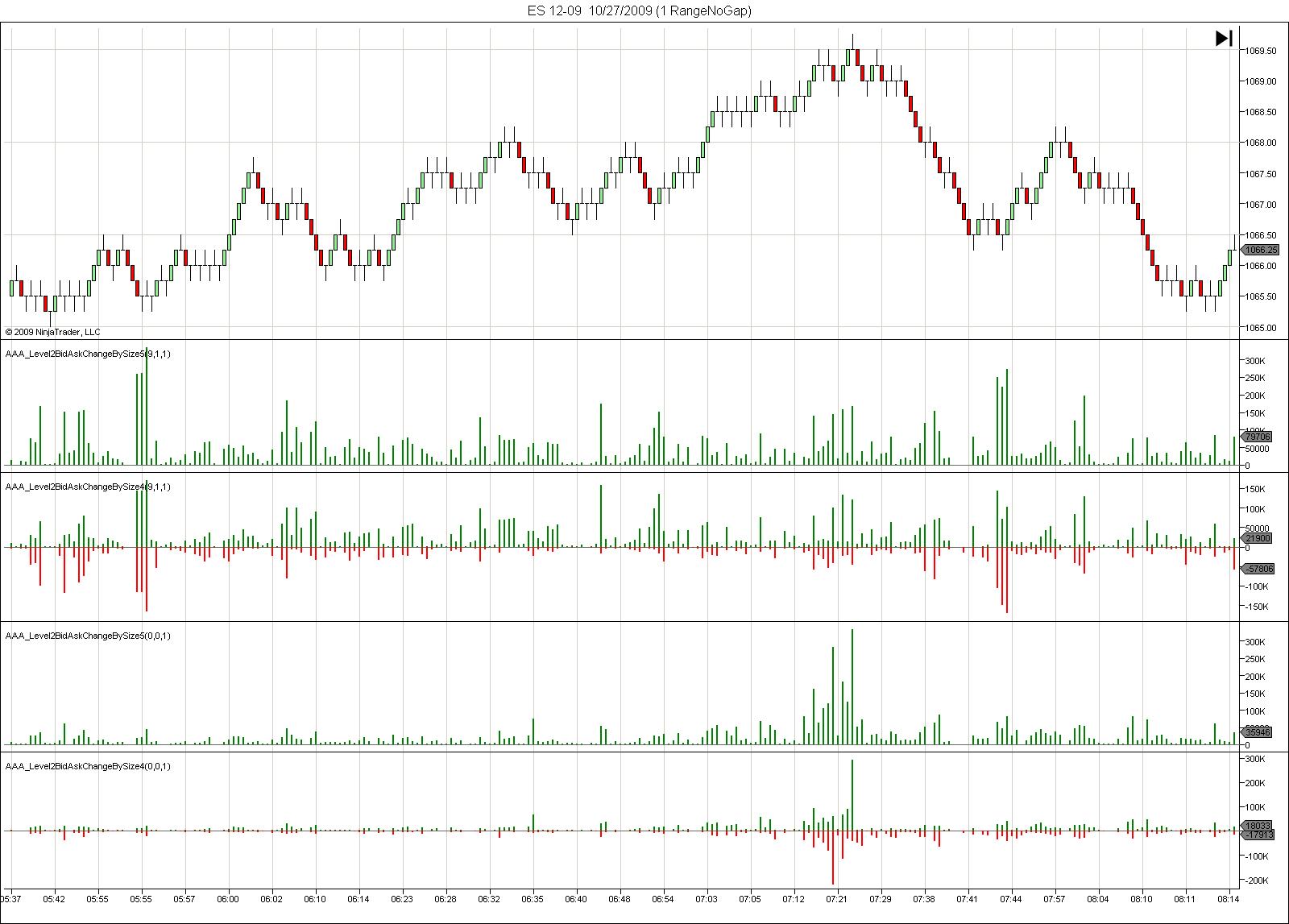Viewport: 1289px width, 924px height.
Task: Click the -57806 value marker
Action: tap(1258, 569)
